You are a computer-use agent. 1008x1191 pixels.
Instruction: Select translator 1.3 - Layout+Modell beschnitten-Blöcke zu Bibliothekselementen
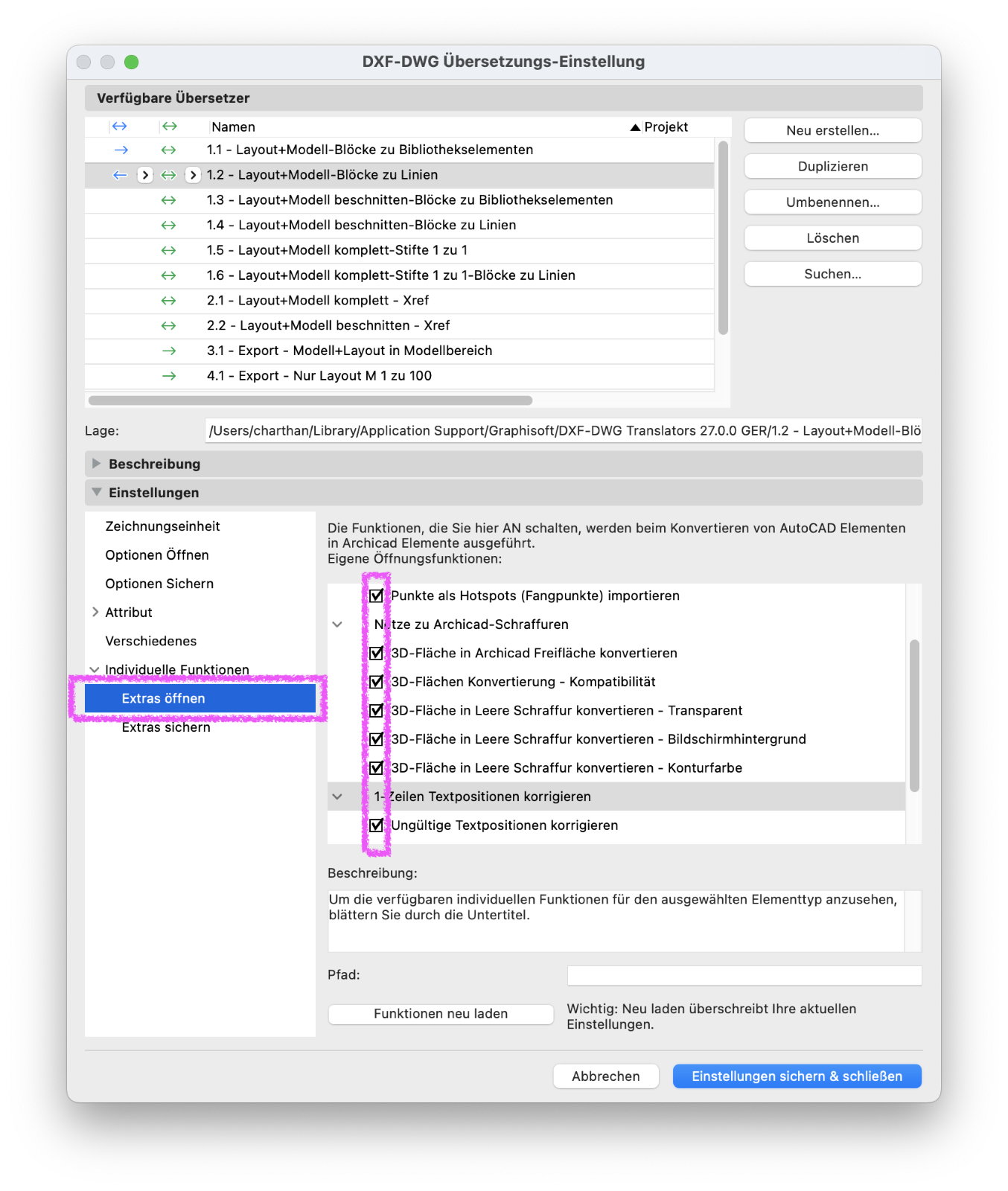click(399, 200)
